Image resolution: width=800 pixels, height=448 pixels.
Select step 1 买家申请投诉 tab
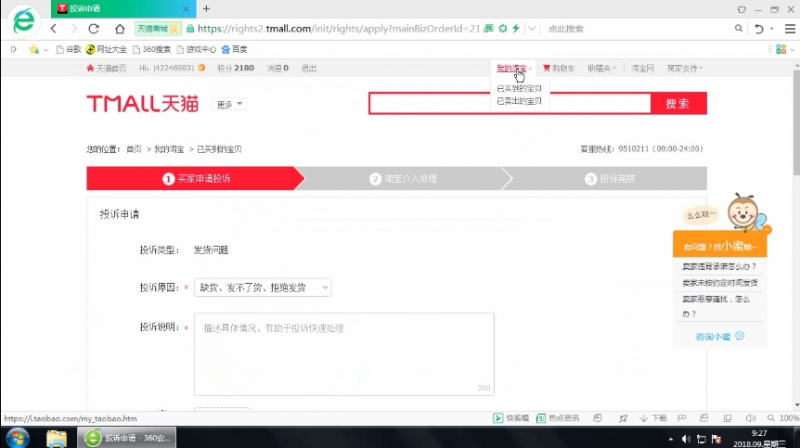pyautogui.click(x=195, y=179)
